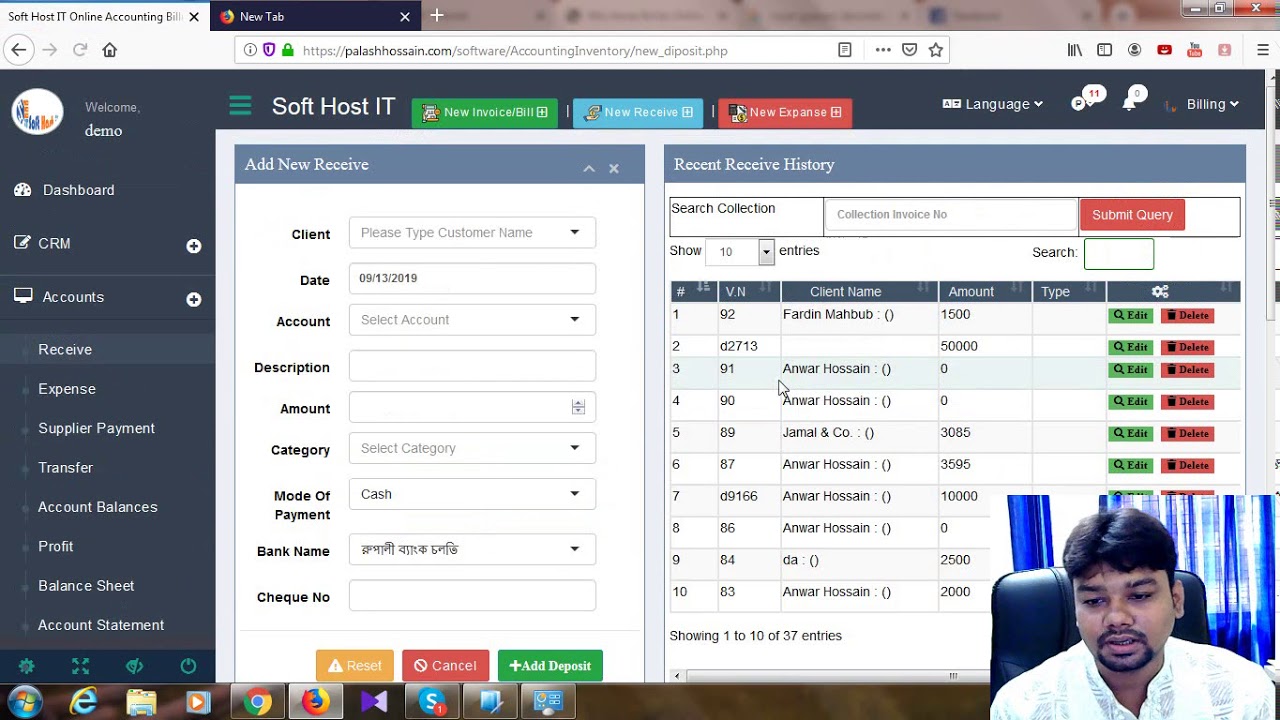Open Transfer in sidebar menu
The width and height of the screenshot is (1280, 720).
point(65,468)
